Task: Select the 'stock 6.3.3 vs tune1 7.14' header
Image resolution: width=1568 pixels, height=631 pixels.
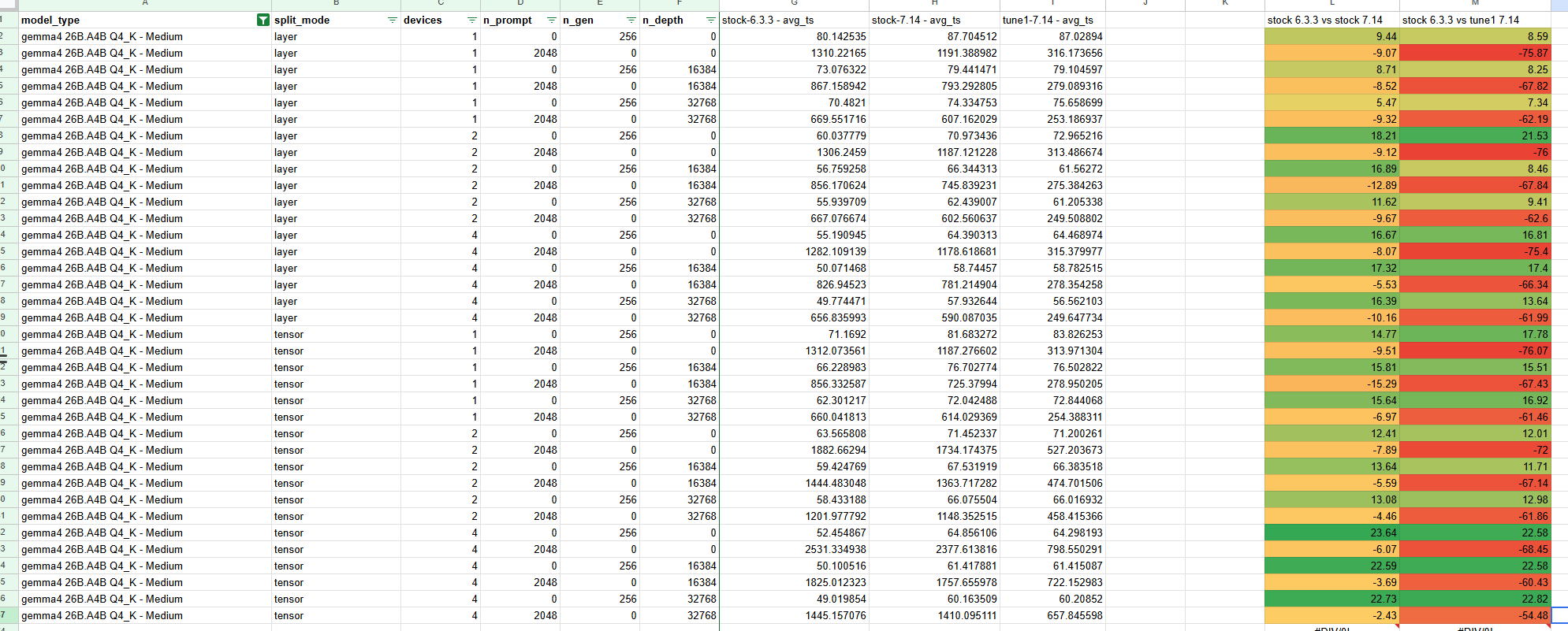Action: pyautogui.click(x=1475, y=20)
